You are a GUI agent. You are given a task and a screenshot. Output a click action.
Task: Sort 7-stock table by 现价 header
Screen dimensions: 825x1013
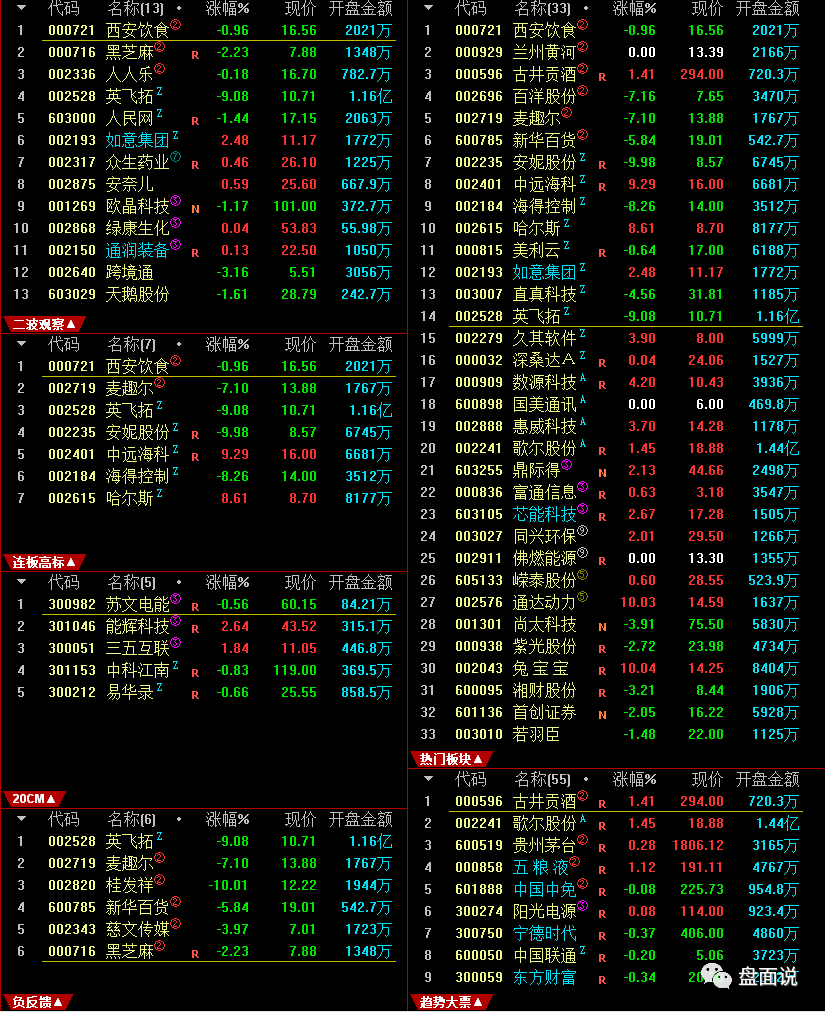pos(300,344)
